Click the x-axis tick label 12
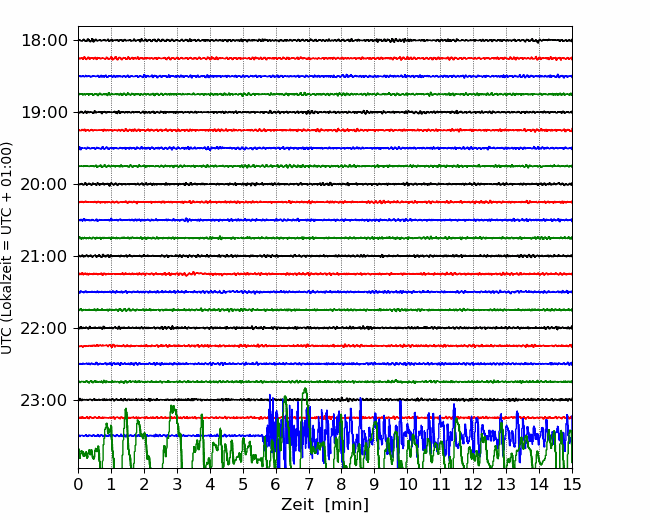The width and height of the screenshot is (650, 520). pyautogui.click(x=473, y=484)
